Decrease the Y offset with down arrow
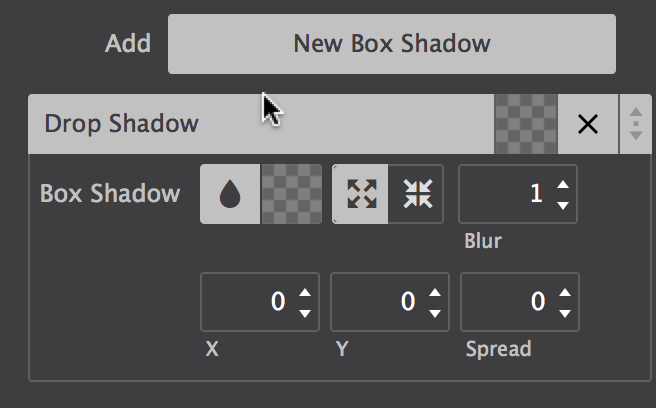This screenshot has width=656, height=408. pyautogui.click(x=434, y=311)
